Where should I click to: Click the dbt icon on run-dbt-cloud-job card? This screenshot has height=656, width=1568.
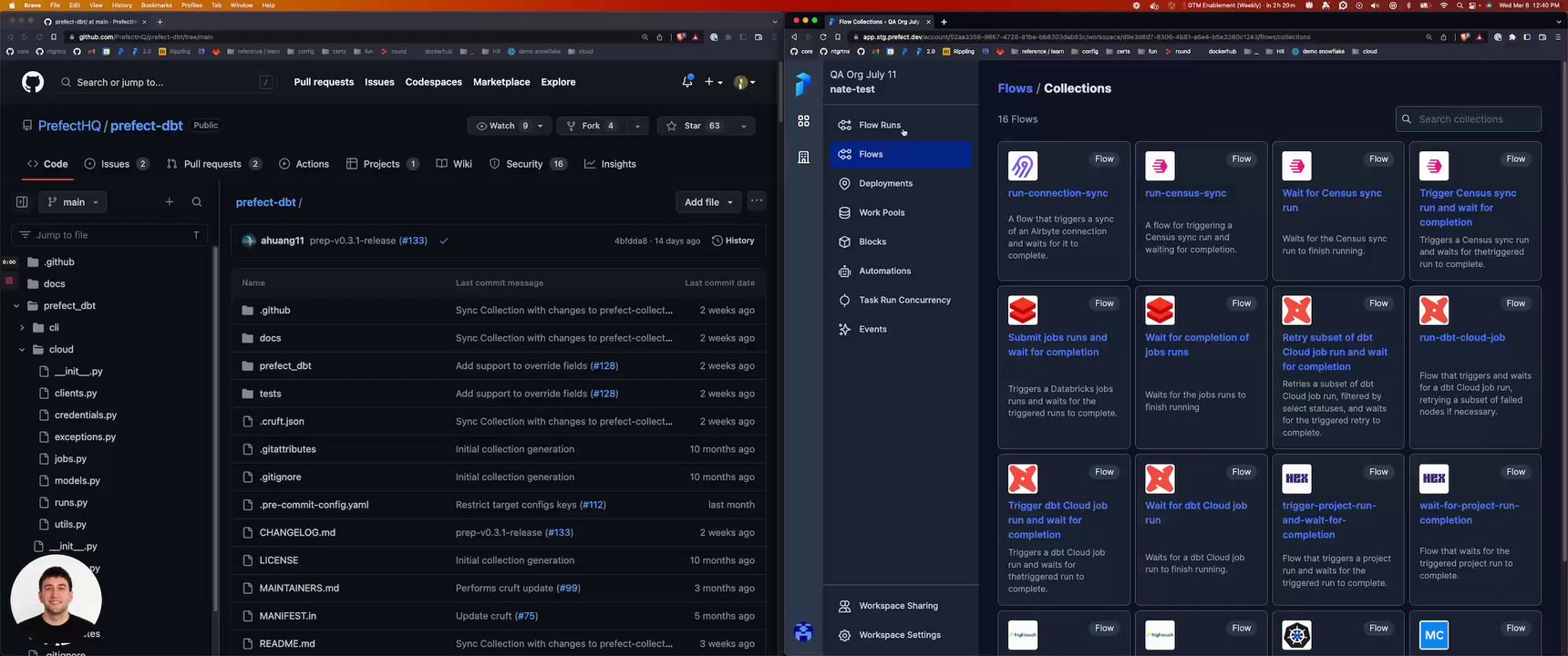point(1434,310)
